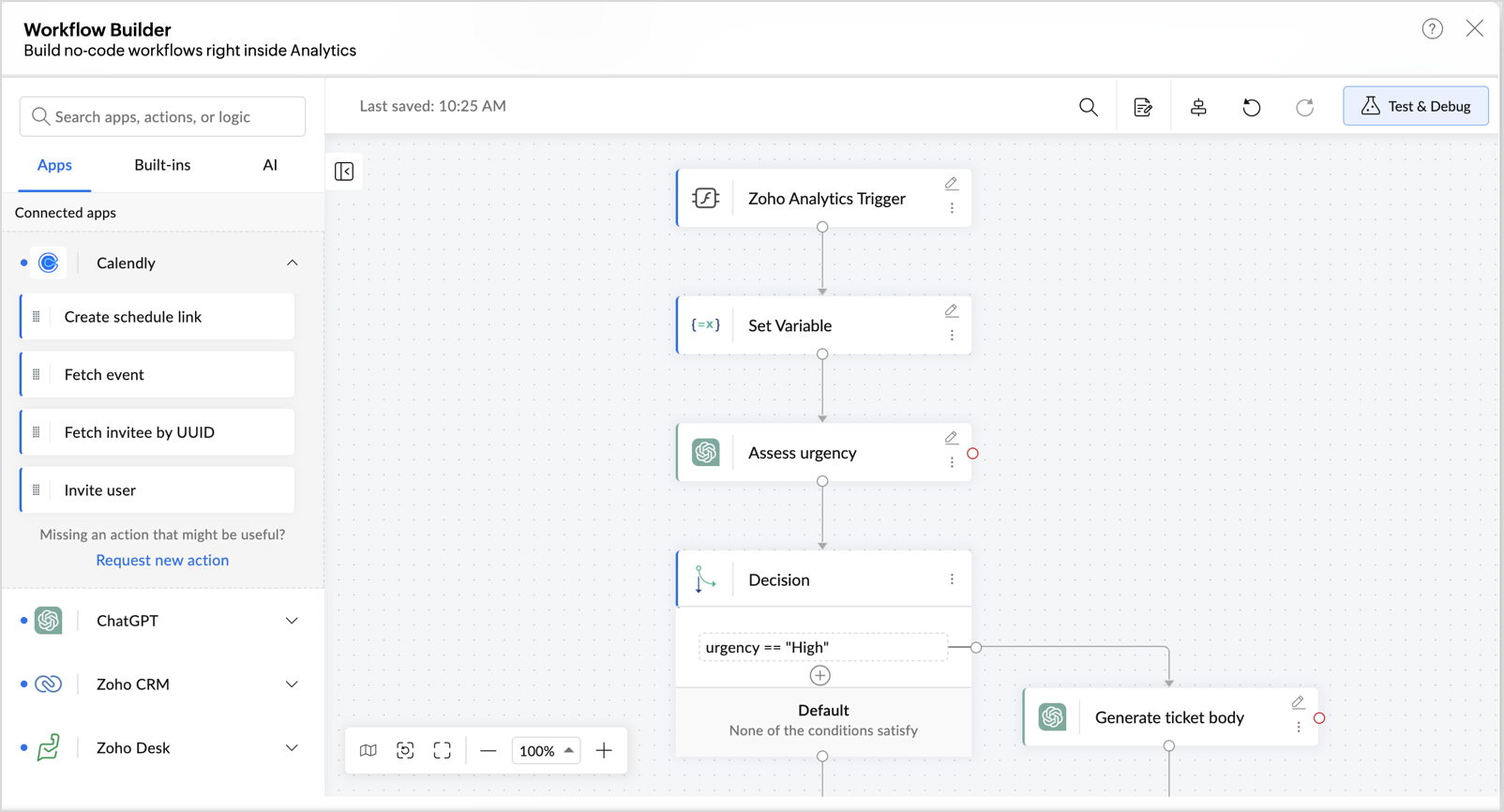Click the Zoho Desk logo icon
Viewport: 1504px width, 812px height.
point(49,747)
